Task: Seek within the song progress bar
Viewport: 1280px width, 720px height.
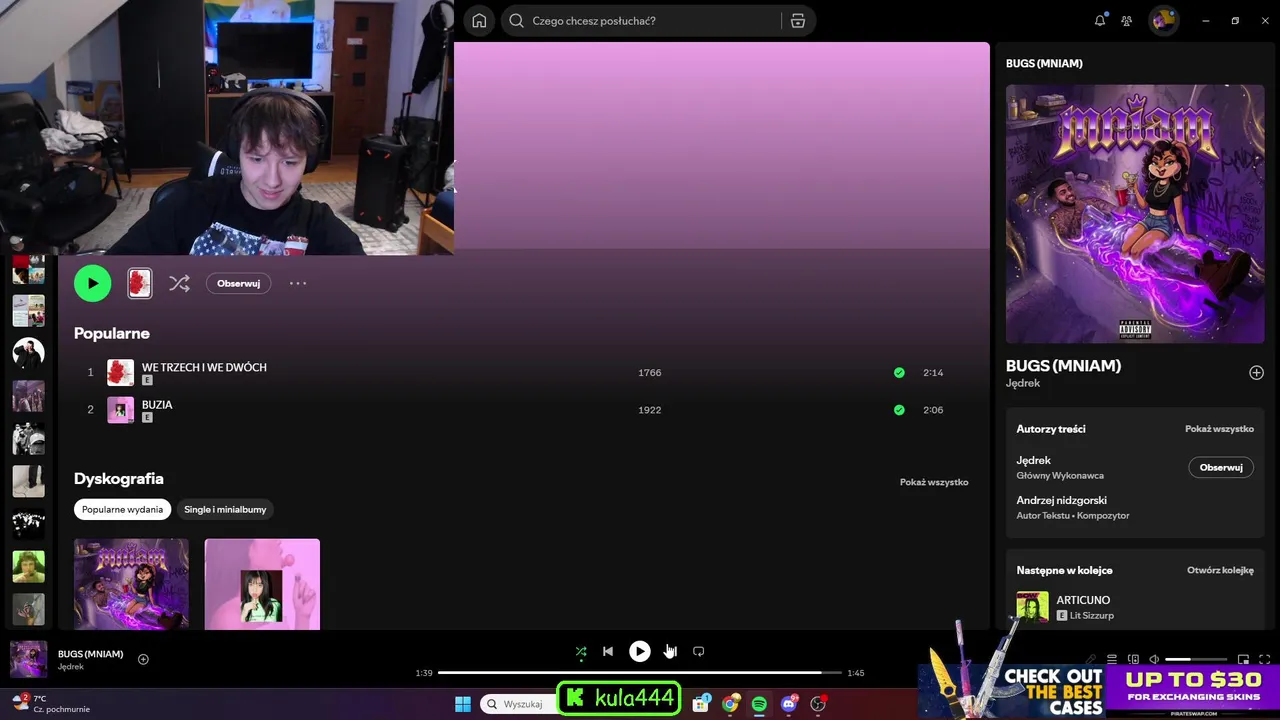Action: click(x=640, y=673)
